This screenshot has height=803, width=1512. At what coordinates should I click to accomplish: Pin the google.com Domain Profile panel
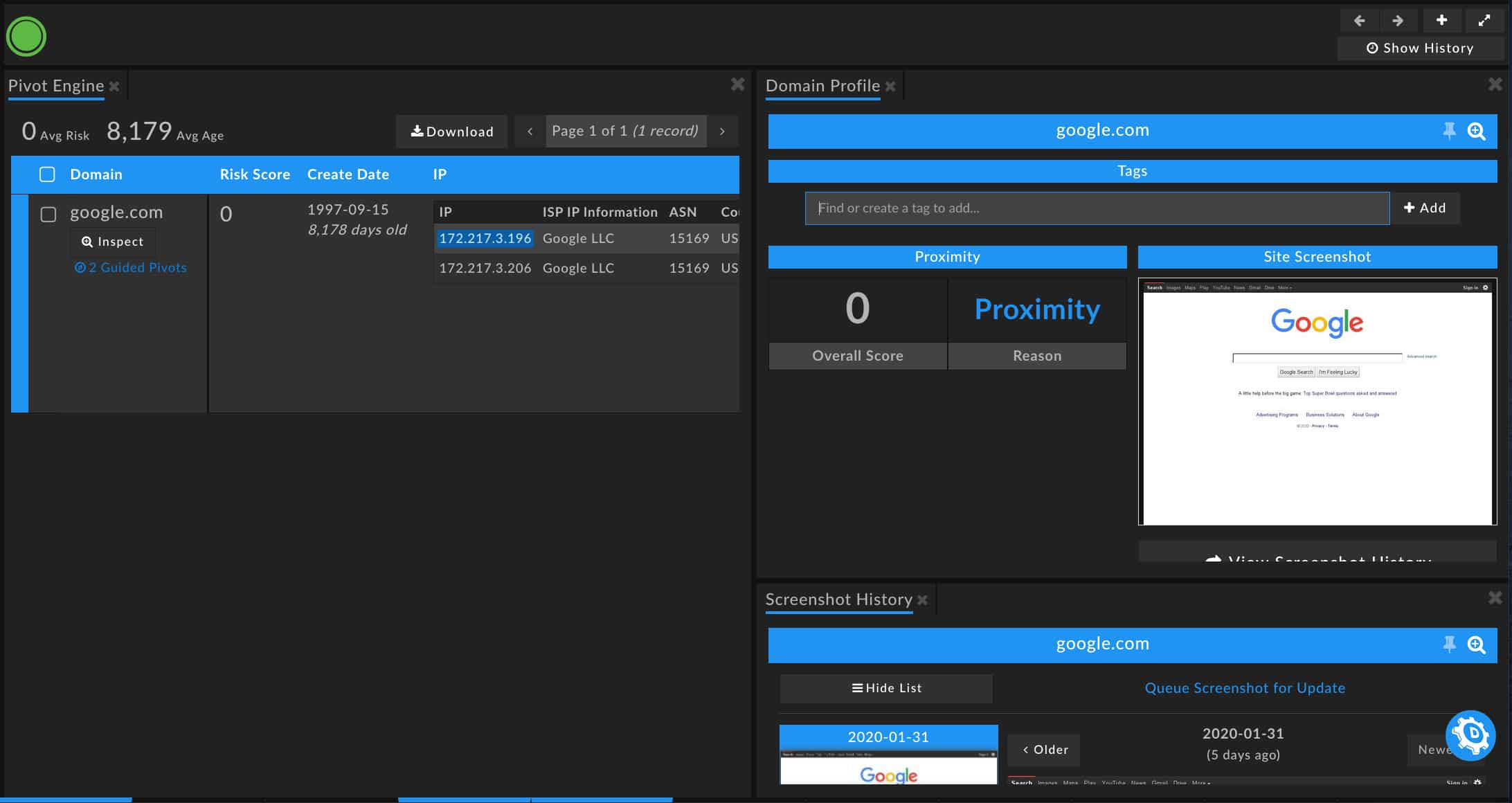click(1449, 131)
